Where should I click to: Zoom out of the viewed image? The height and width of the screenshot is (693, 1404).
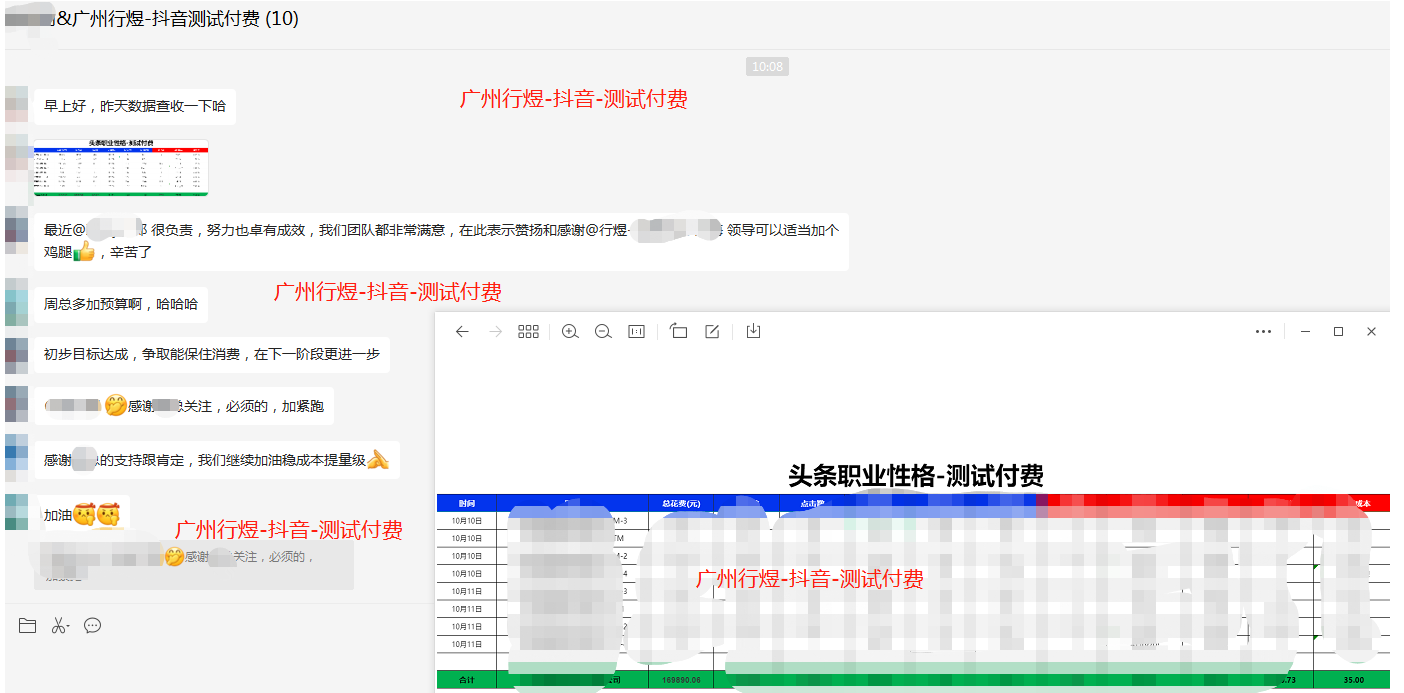coord(603,332)
